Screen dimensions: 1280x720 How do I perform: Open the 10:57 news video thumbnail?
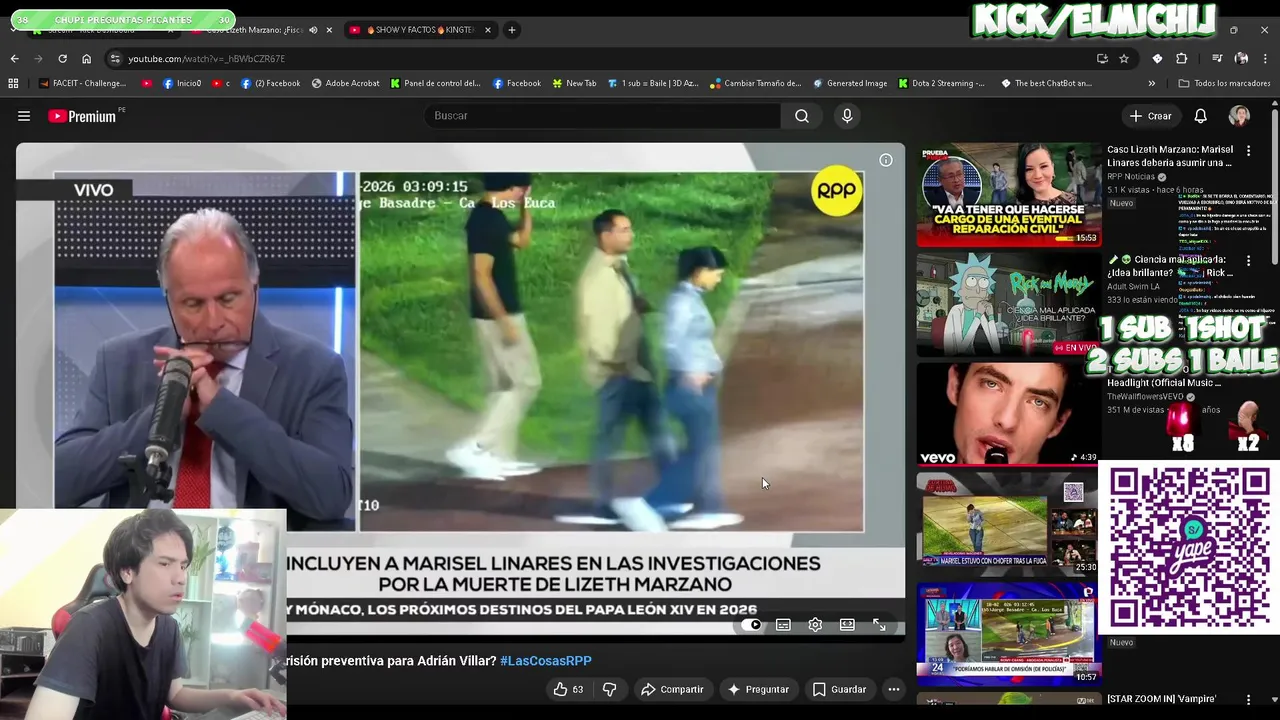(x=1008, y=634)
